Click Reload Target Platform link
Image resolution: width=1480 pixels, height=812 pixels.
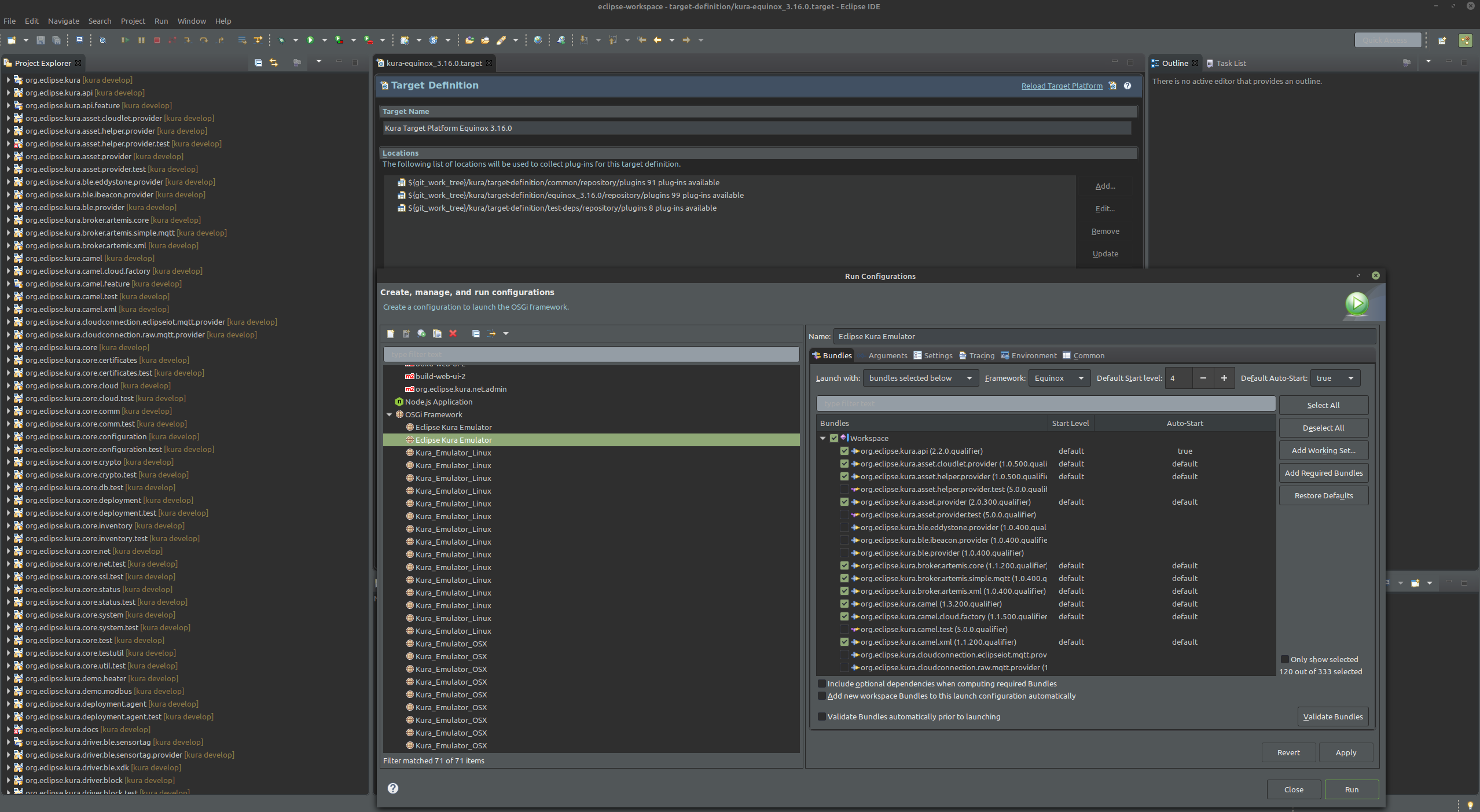coord(1062,86)
